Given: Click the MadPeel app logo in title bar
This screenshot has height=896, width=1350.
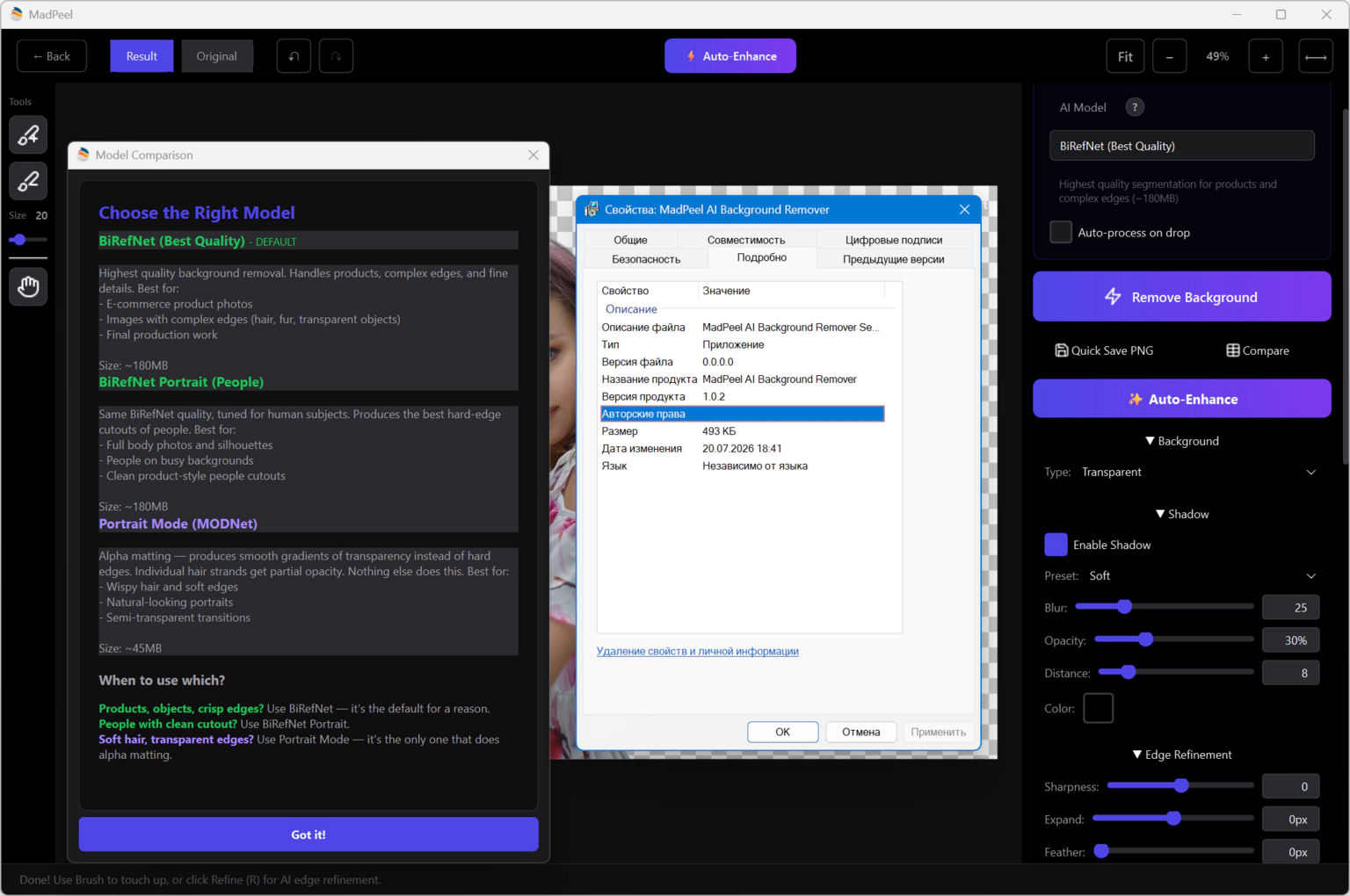Looking at the screenshot, I should coord(16,14).
